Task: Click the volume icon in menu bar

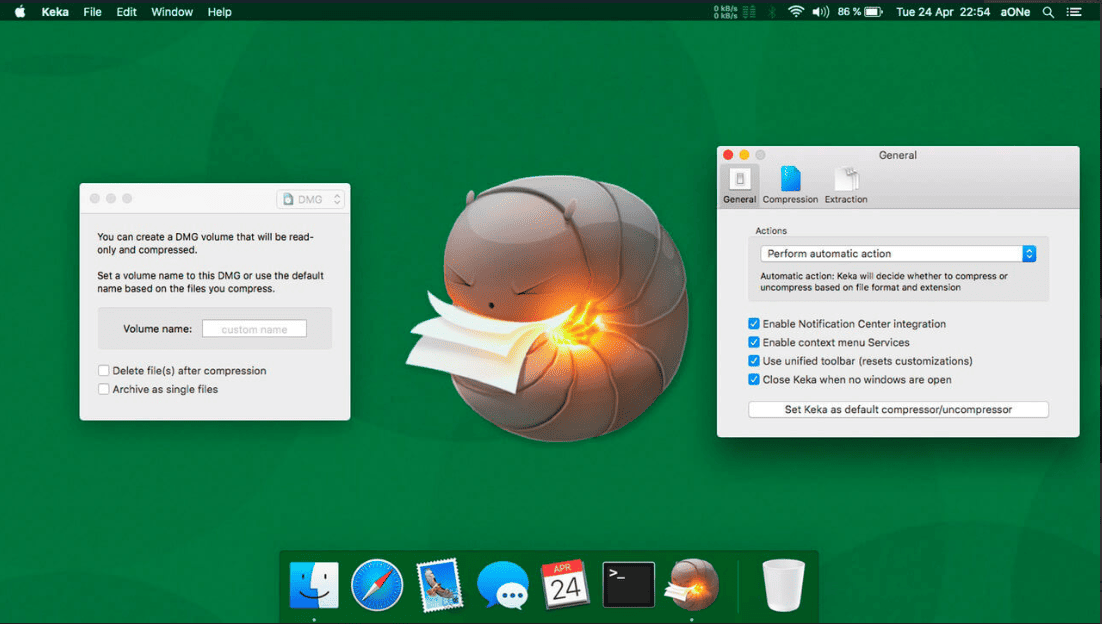Action: [821, 12]
